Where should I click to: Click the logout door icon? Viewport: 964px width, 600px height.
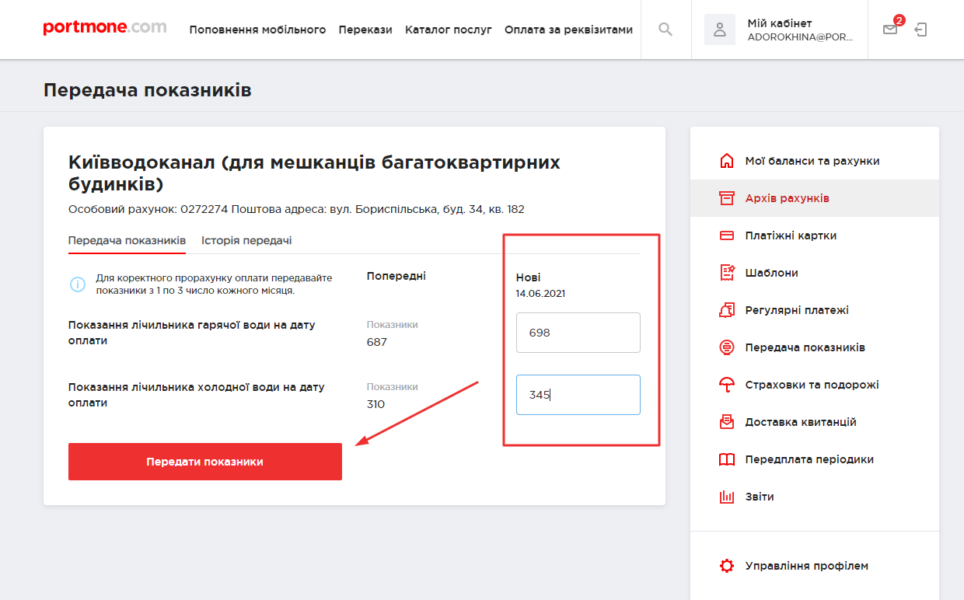click(x=920, y=29)
